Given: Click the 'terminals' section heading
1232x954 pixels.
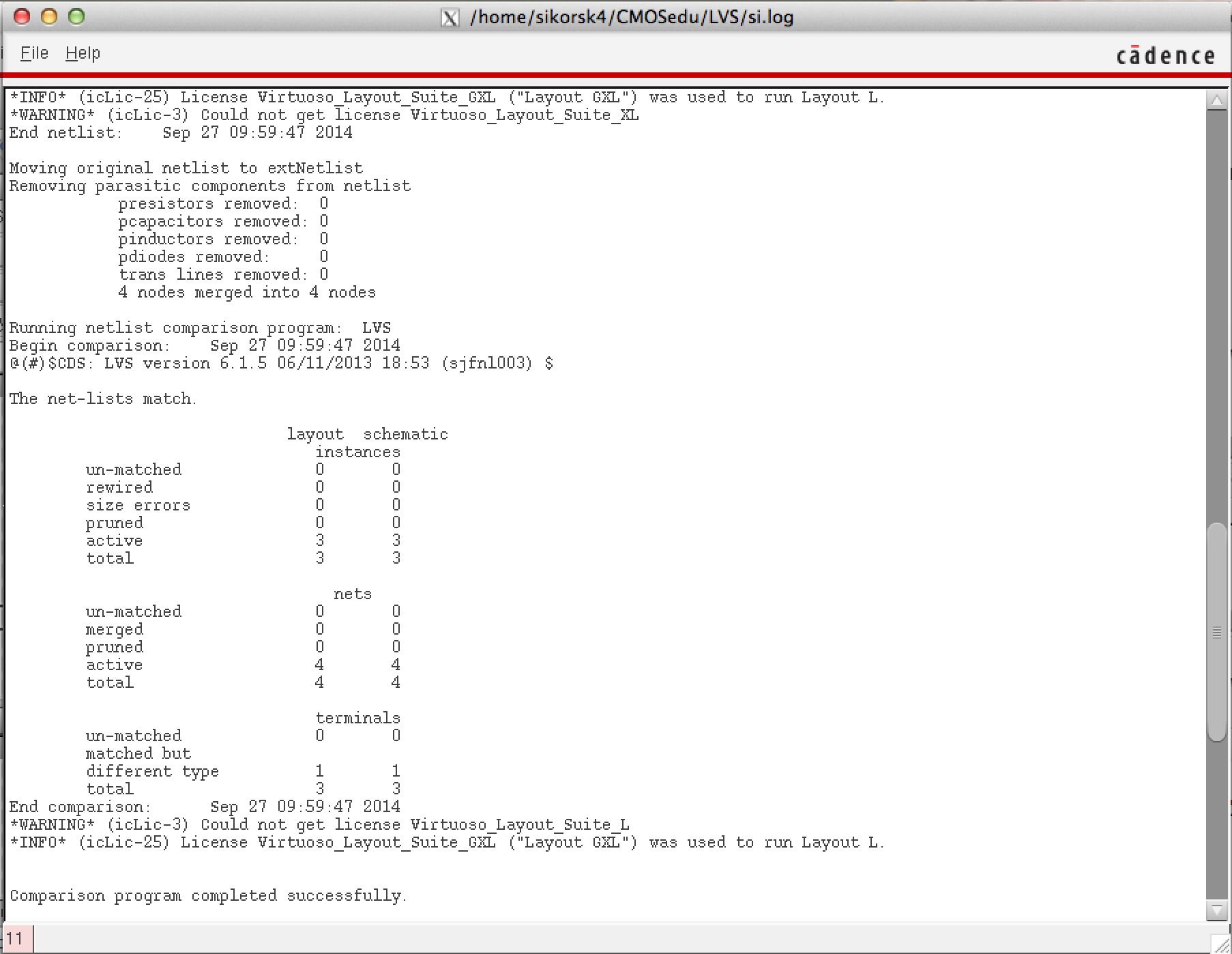Looking at the screenshot, I should pyautogui.click(x=357, y=718).
